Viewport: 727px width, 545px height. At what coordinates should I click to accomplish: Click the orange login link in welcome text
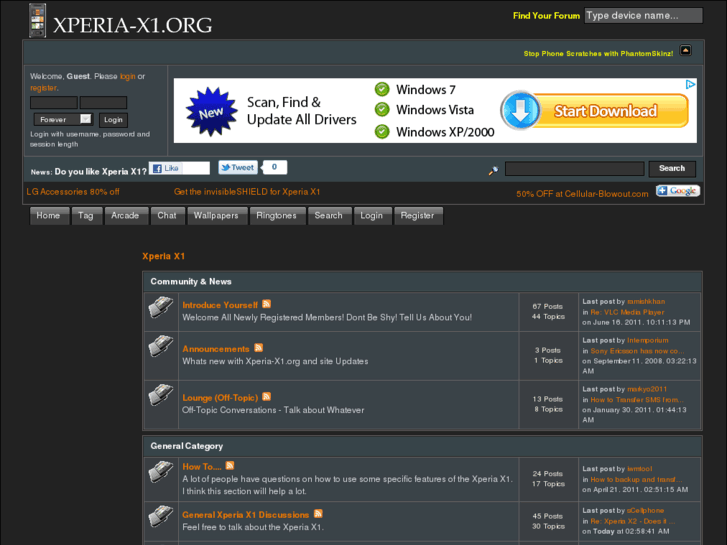click(x=128, y=76)
